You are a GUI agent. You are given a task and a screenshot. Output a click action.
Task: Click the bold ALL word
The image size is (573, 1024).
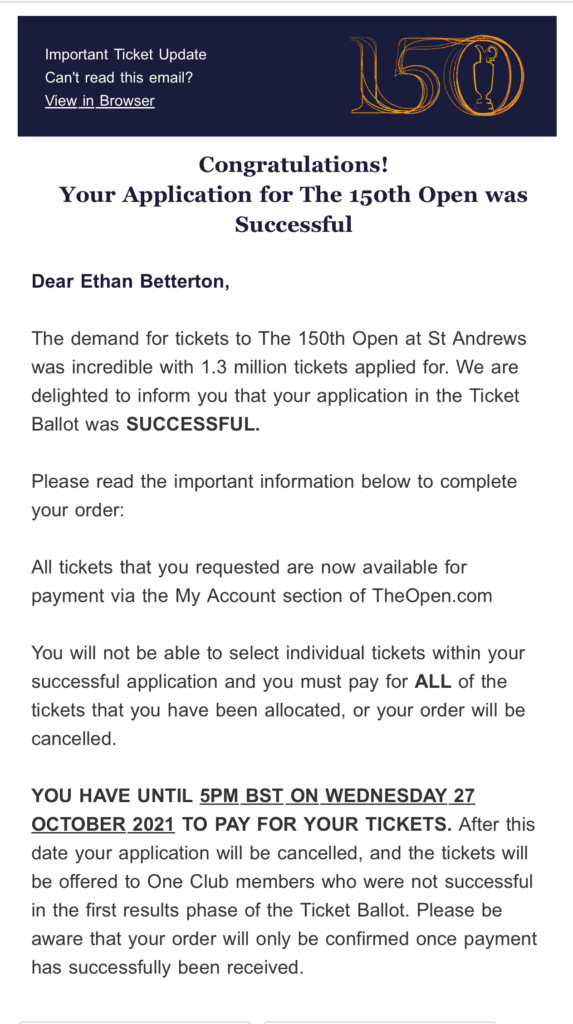(434, 682)
